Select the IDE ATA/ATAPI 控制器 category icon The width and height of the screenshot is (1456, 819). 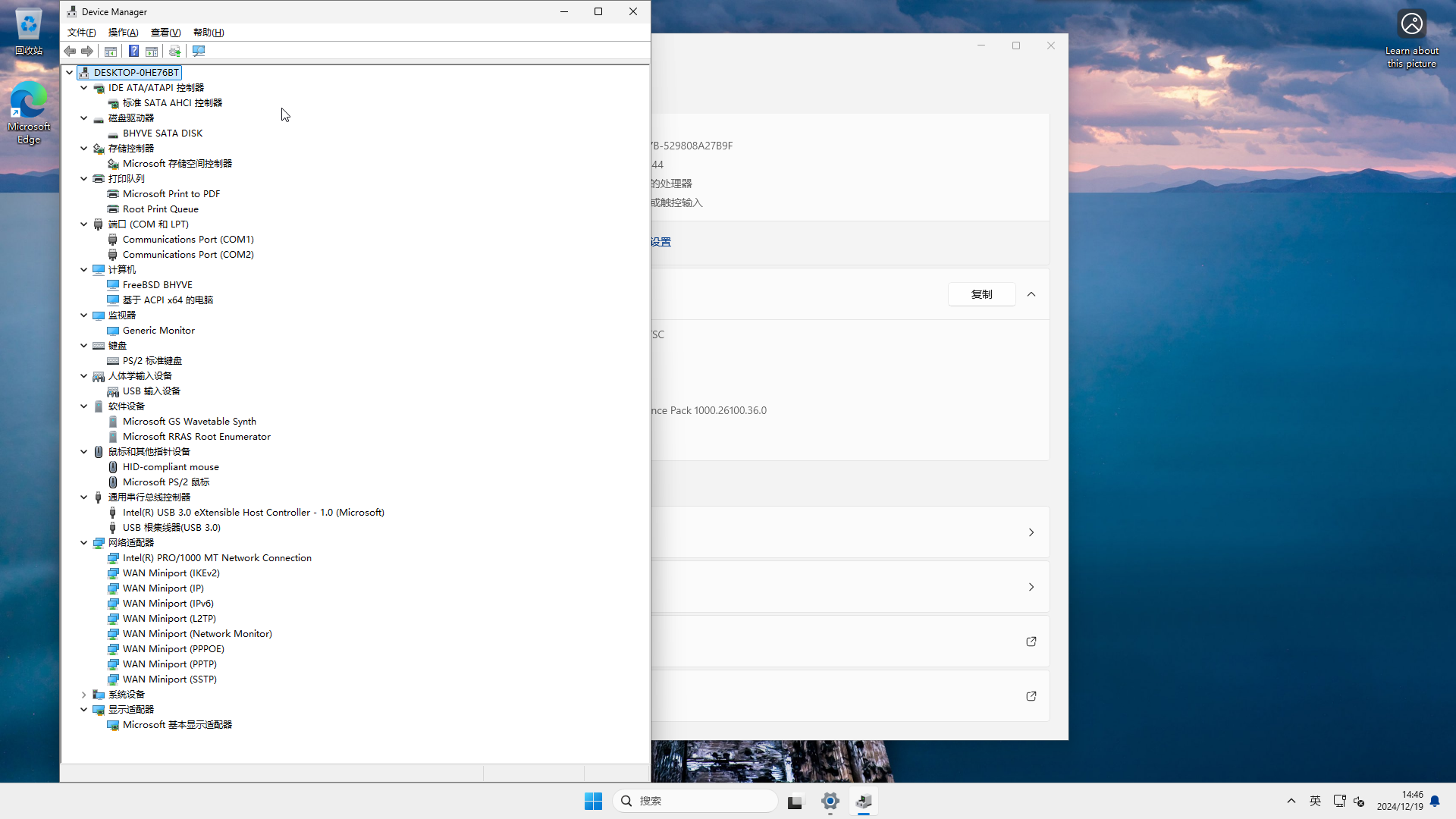[99, 88]
